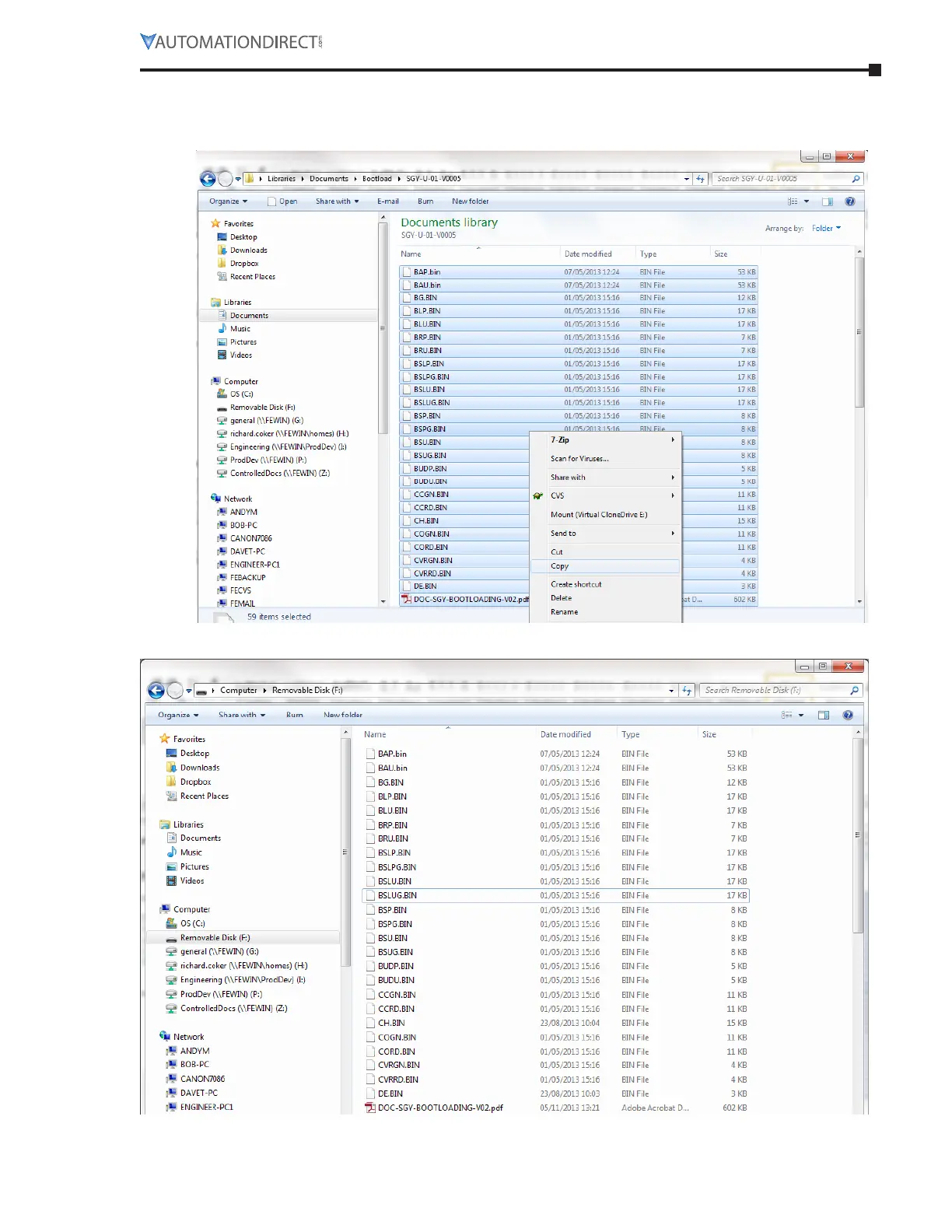Open Send to submenu in context menu
Screen dimensions: 952x1232
[x=604, y=534]
